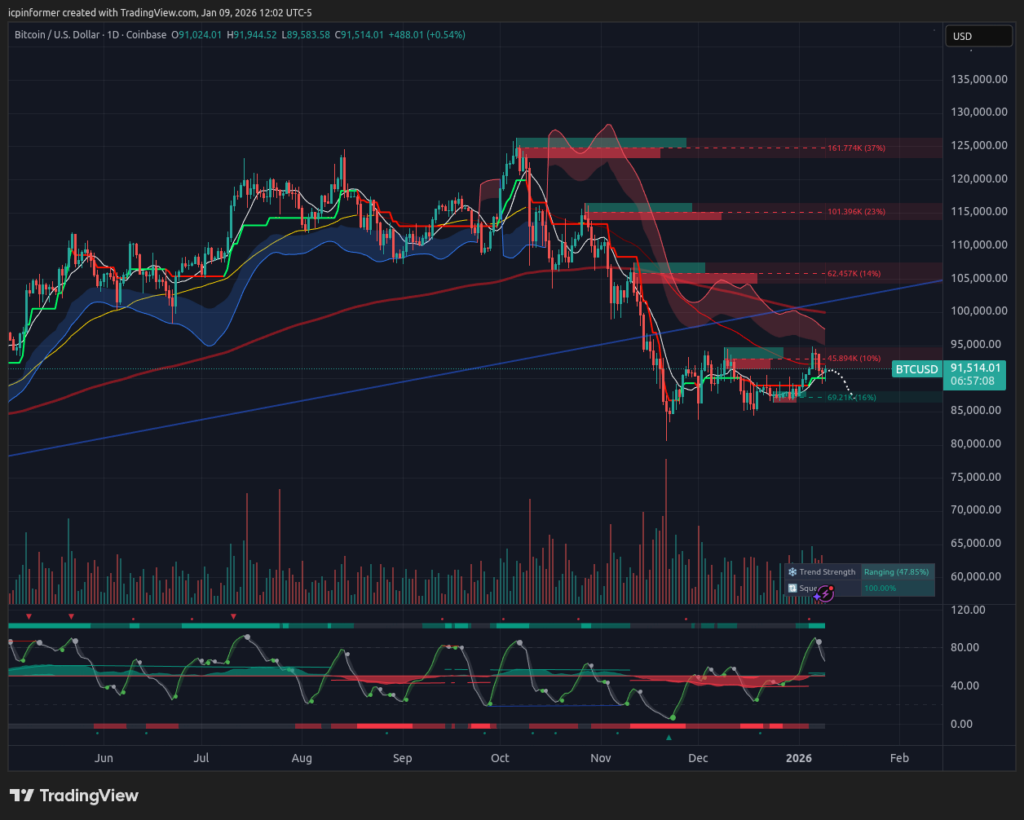This screenshot has width=1024, height=820.
Task: Click the Squeeze row icon in the table
Action: (x=792, y=588)
